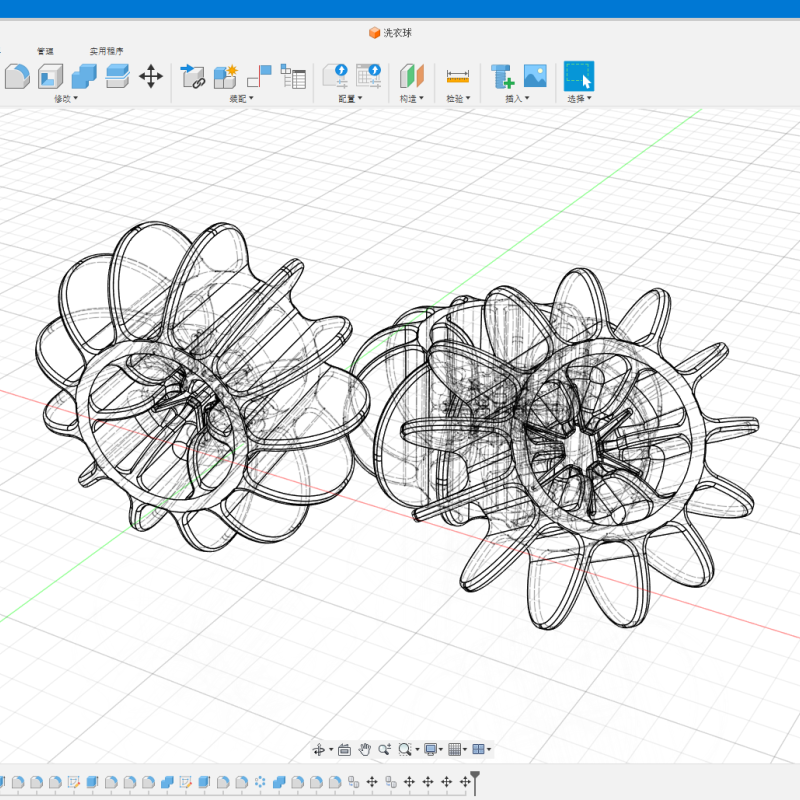
Task: Expand the 插入 (Insert) menu
Action: click(x=517, y=98)
